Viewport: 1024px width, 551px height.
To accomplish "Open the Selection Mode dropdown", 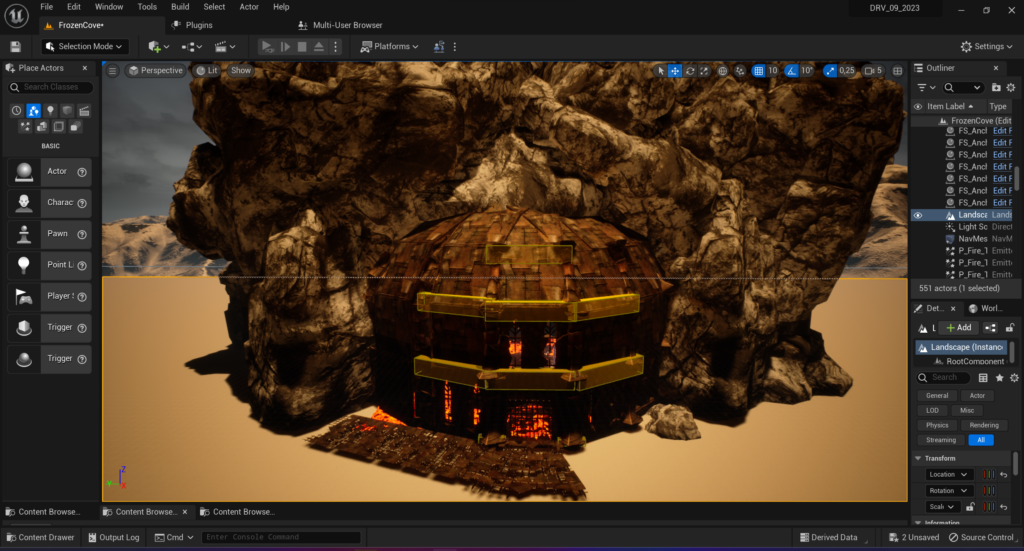I will pos(85,46).
